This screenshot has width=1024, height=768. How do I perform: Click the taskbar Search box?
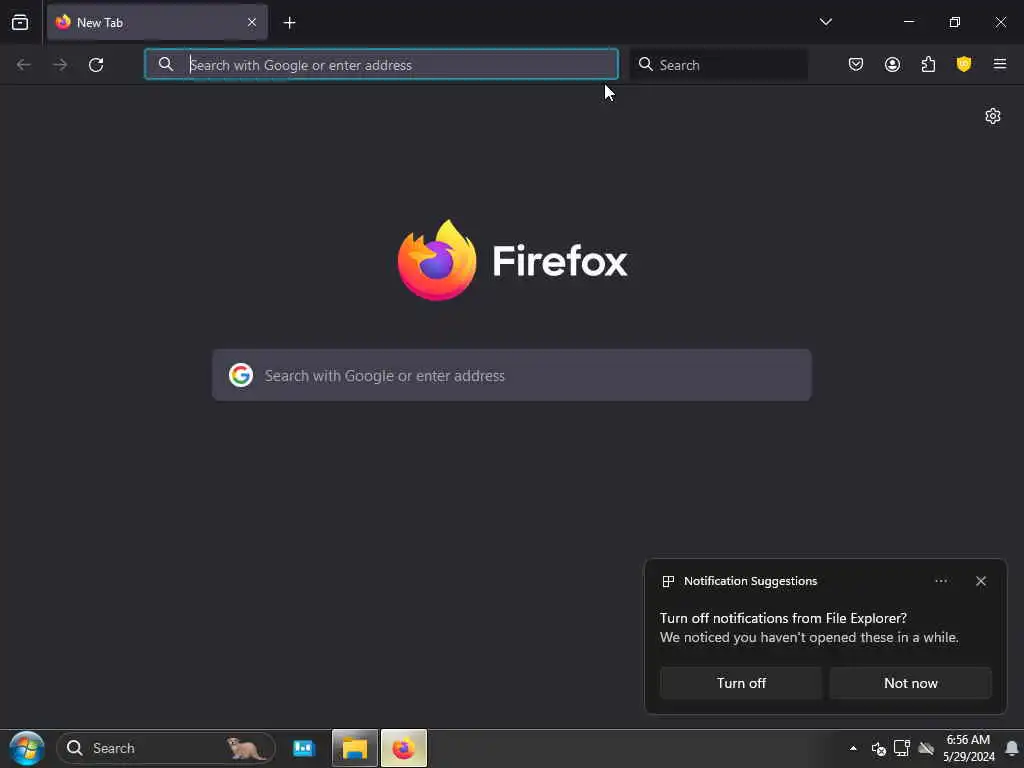[x=166, y=748]
